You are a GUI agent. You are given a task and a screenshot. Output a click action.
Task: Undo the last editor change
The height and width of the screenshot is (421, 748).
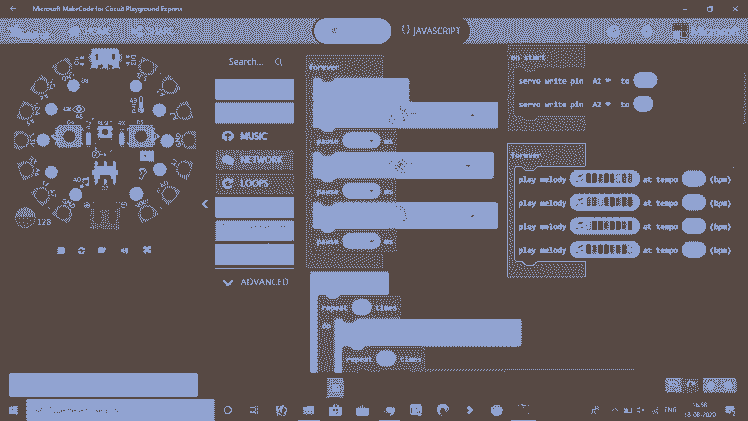[x=673, y=385]
